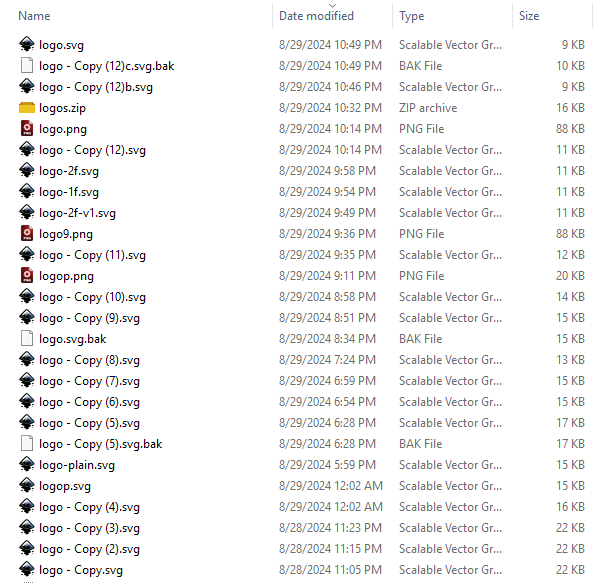Click the 16 KB size of logos.zip
600x583 pixels.
(x=570, y=108)
